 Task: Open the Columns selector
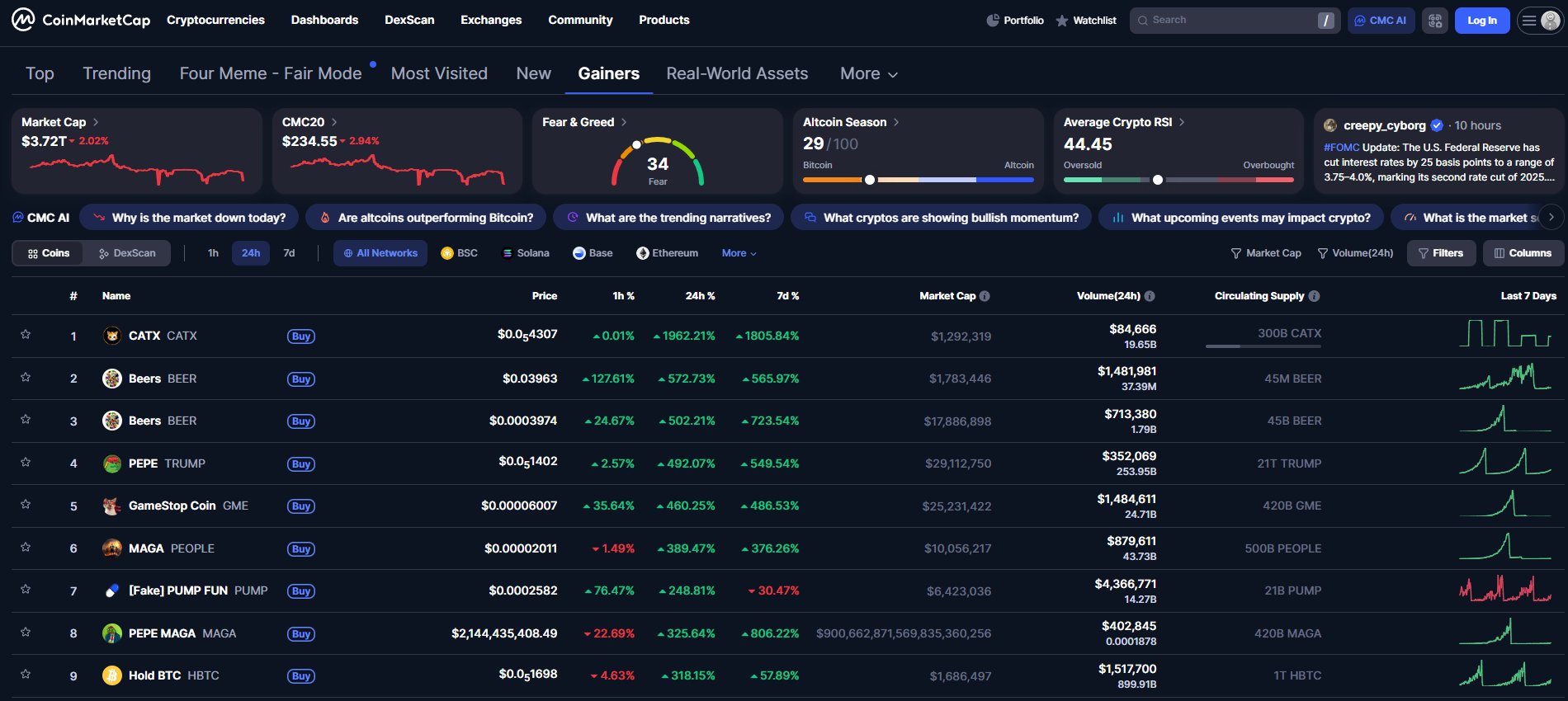pyautogui.click(x=1523, y=253)
